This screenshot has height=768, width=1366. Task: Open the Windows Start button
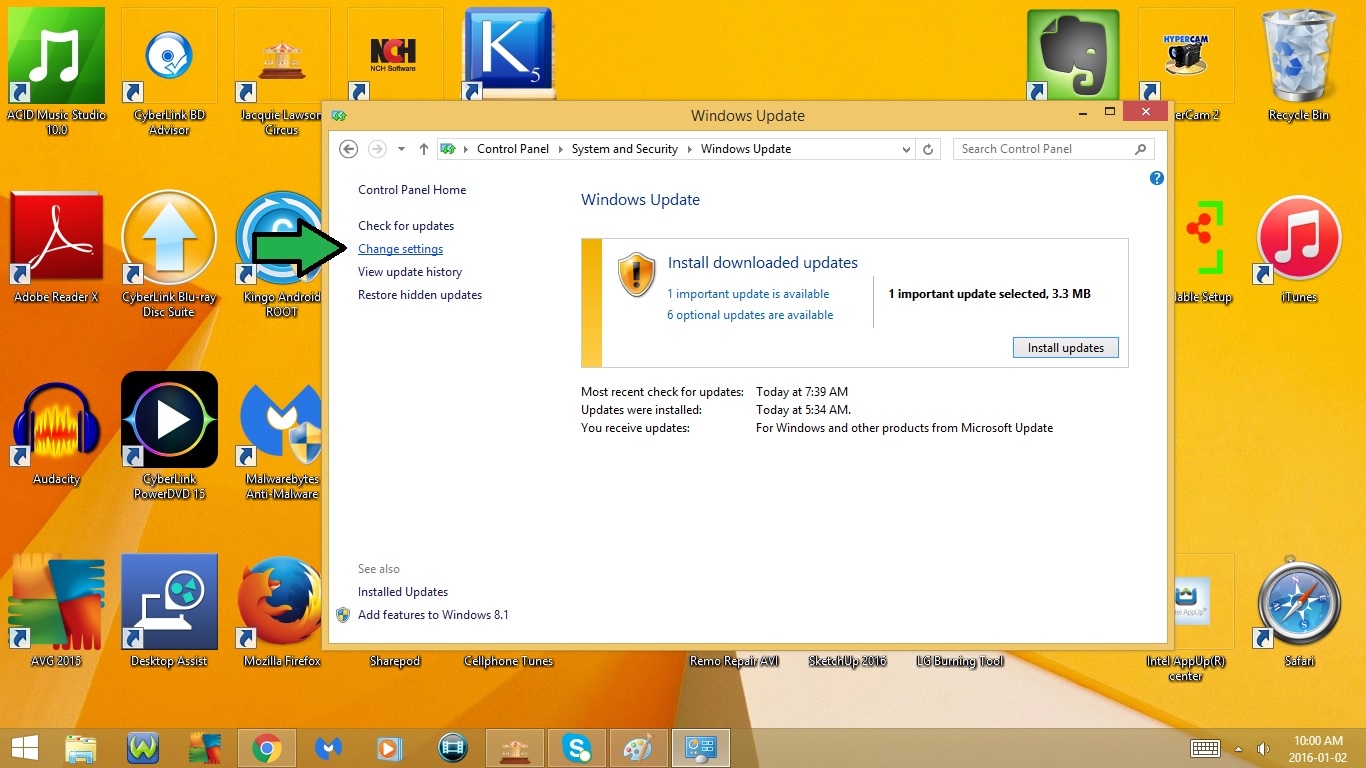pyautogui.click(x=24, y=748)
